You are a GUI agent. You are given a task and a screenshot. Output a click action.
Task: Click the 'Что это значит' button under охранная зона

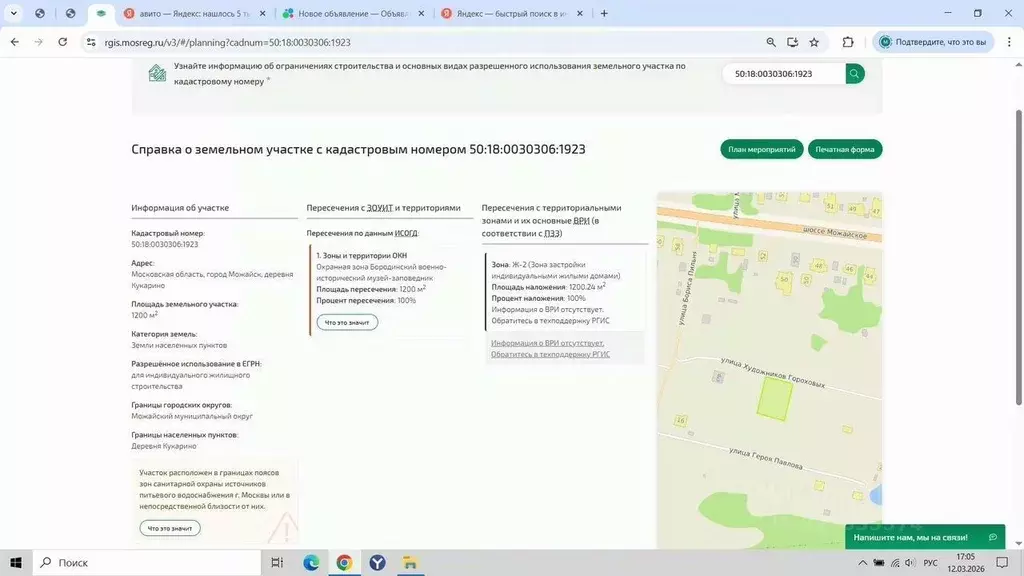(x=346, y=322)
